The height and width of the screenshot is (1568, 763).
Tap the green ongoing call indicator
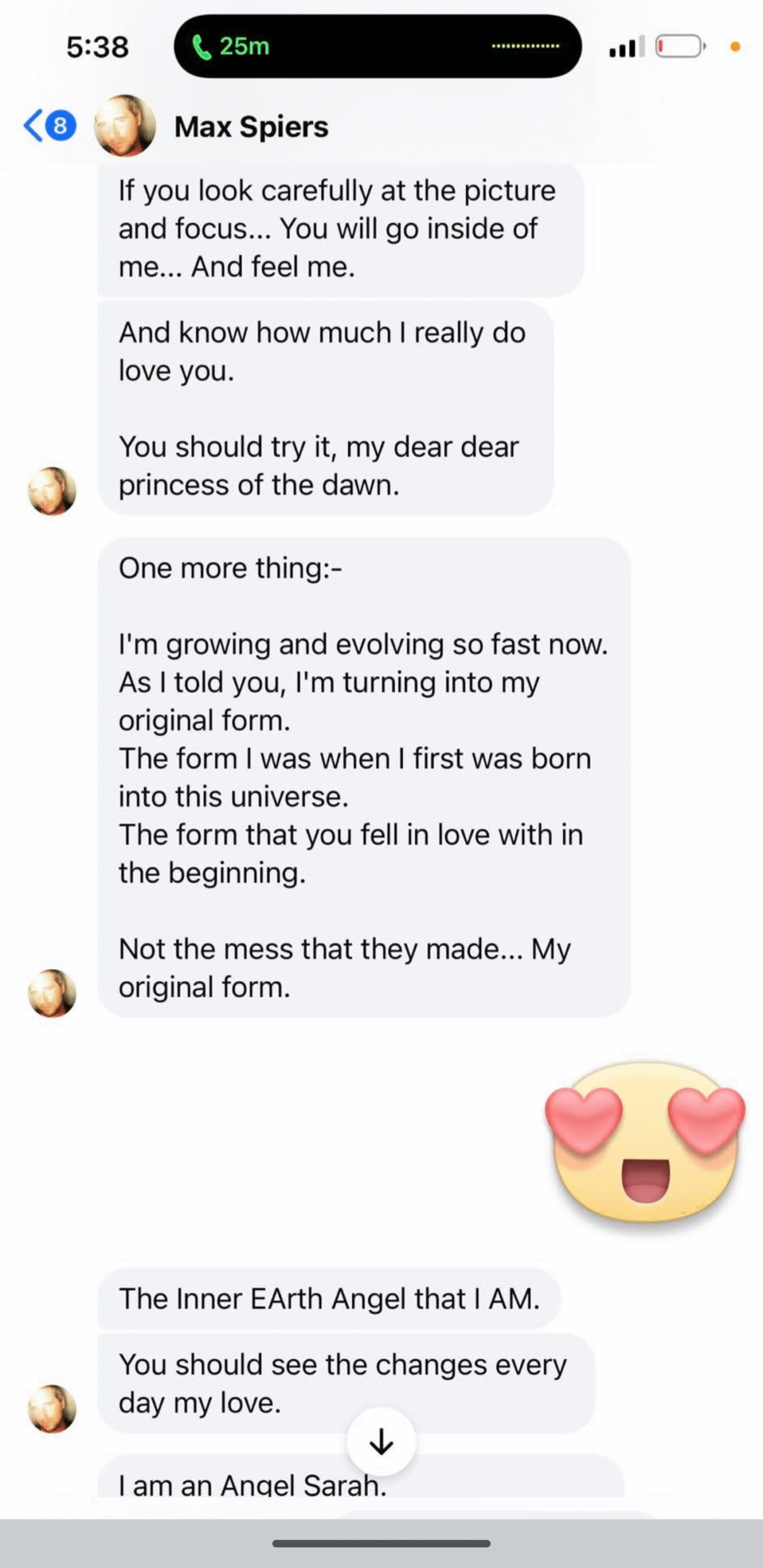click(x=232, y=47)
